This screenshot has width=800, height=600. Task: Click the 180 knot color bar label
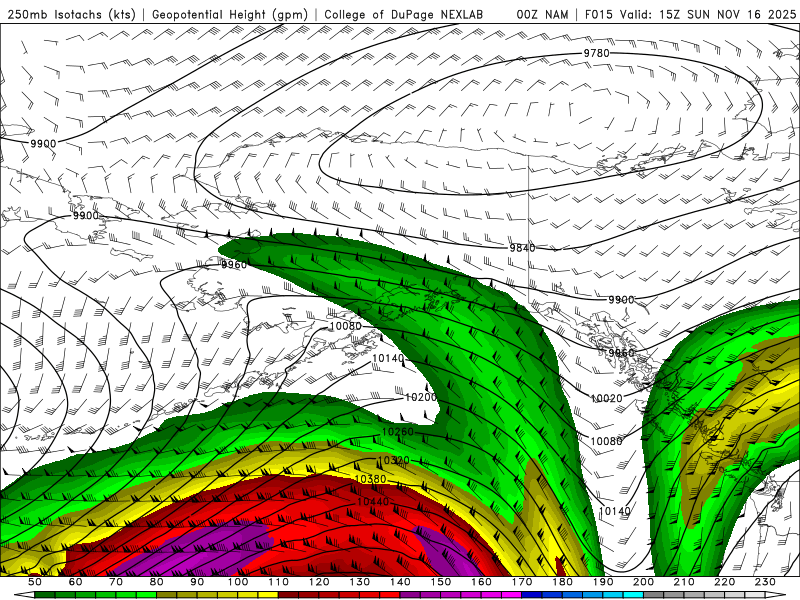[562, 582]
